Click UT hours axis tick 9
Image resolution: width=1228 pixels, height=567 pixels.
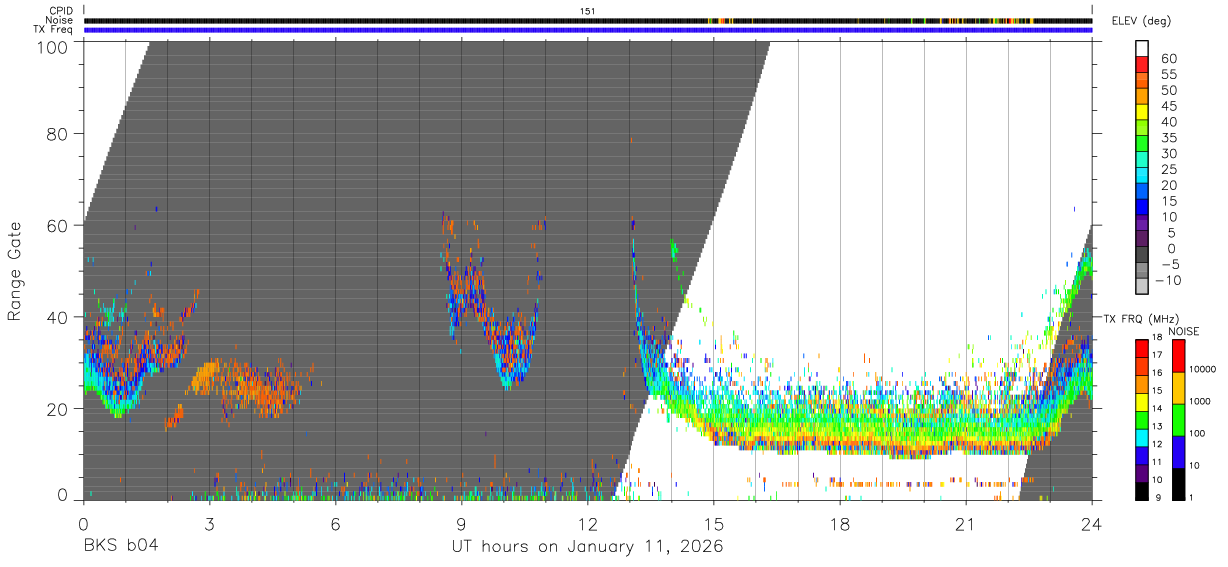pyautogui.click(x=461, y=524)
